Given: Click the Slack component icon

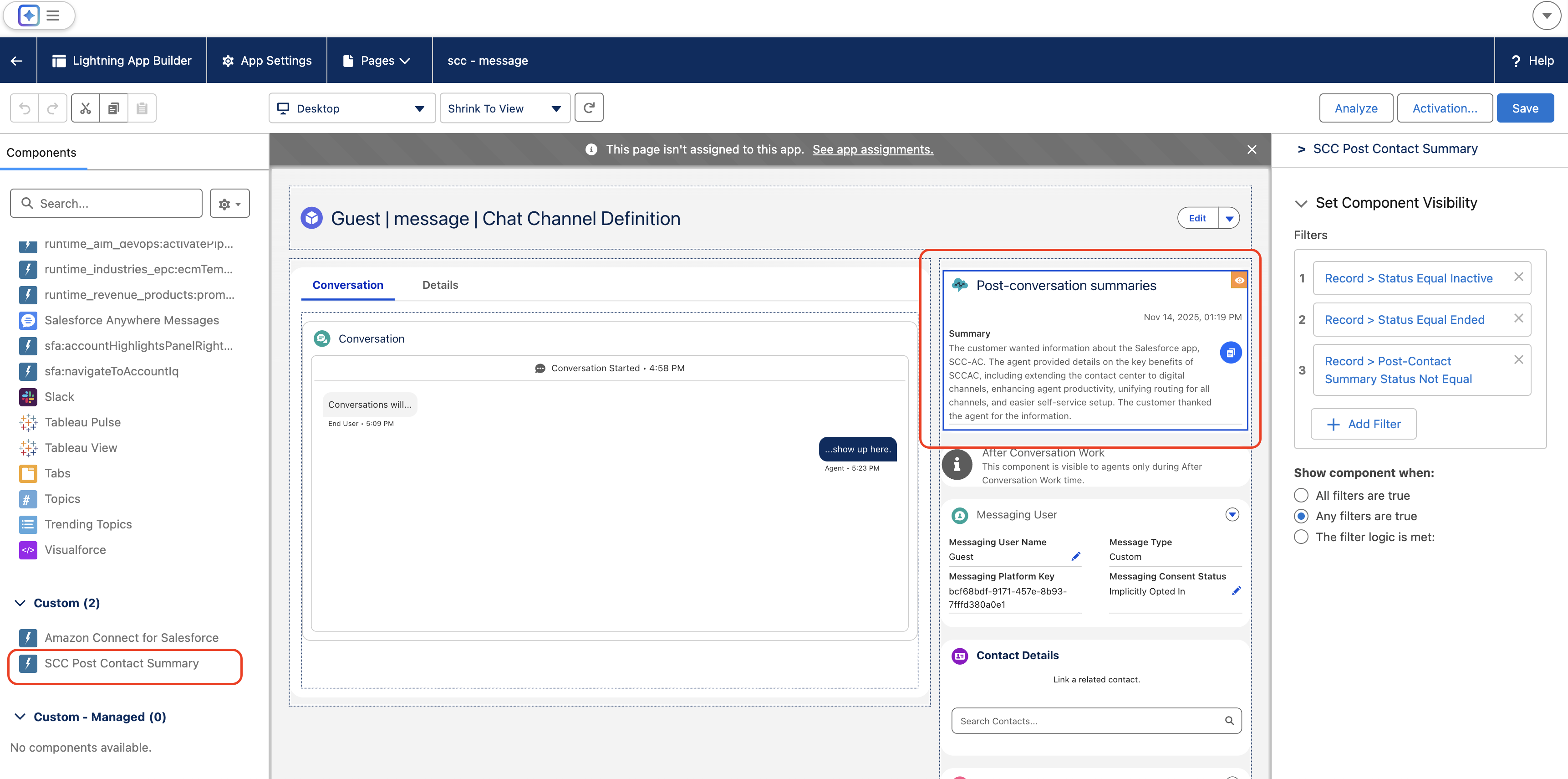Looking at the screenshot, I should [x=28, y=397].
